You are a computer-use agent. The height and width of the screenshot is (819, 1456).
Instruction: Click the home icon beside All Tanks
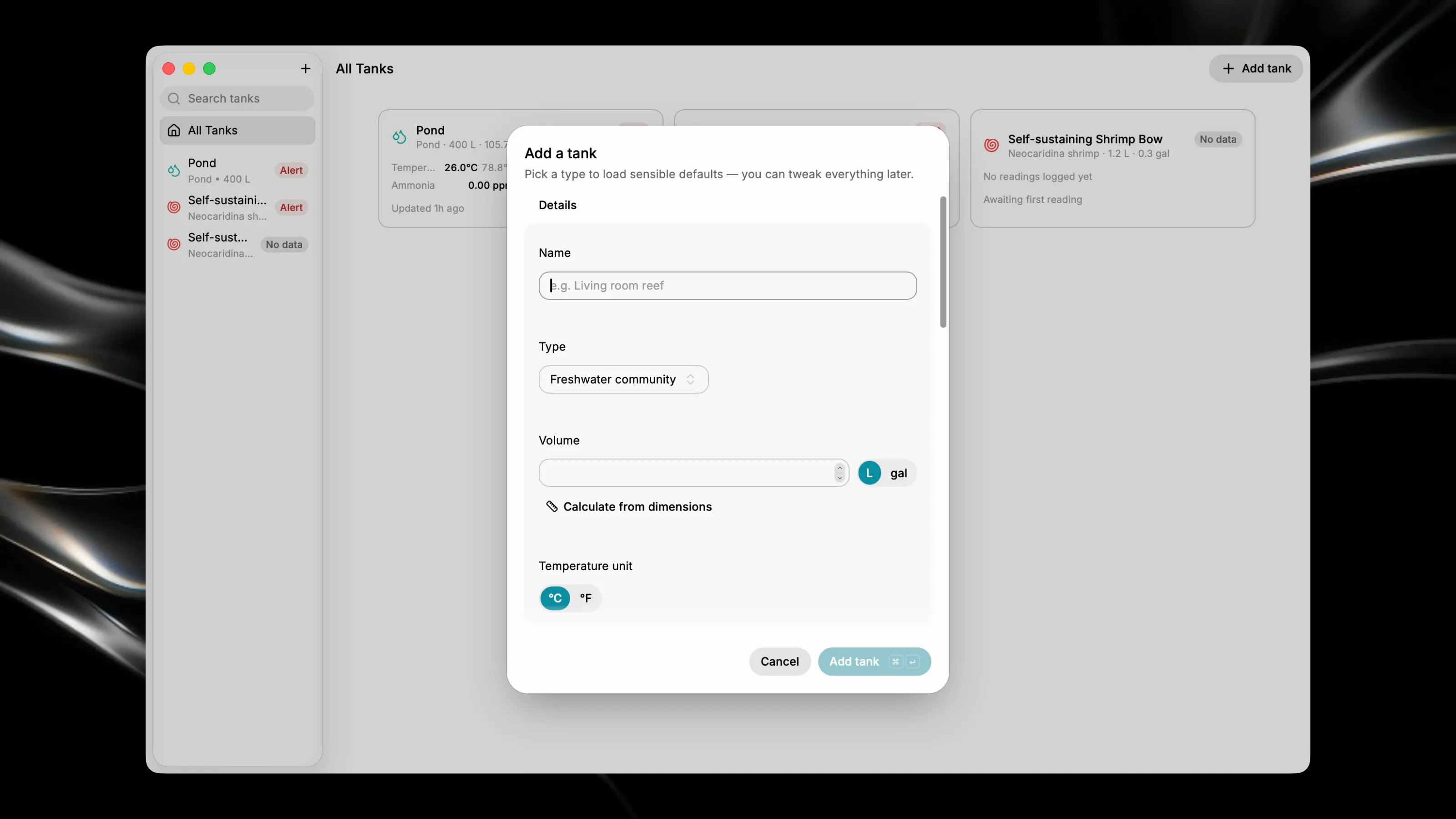tap(174, 131)
